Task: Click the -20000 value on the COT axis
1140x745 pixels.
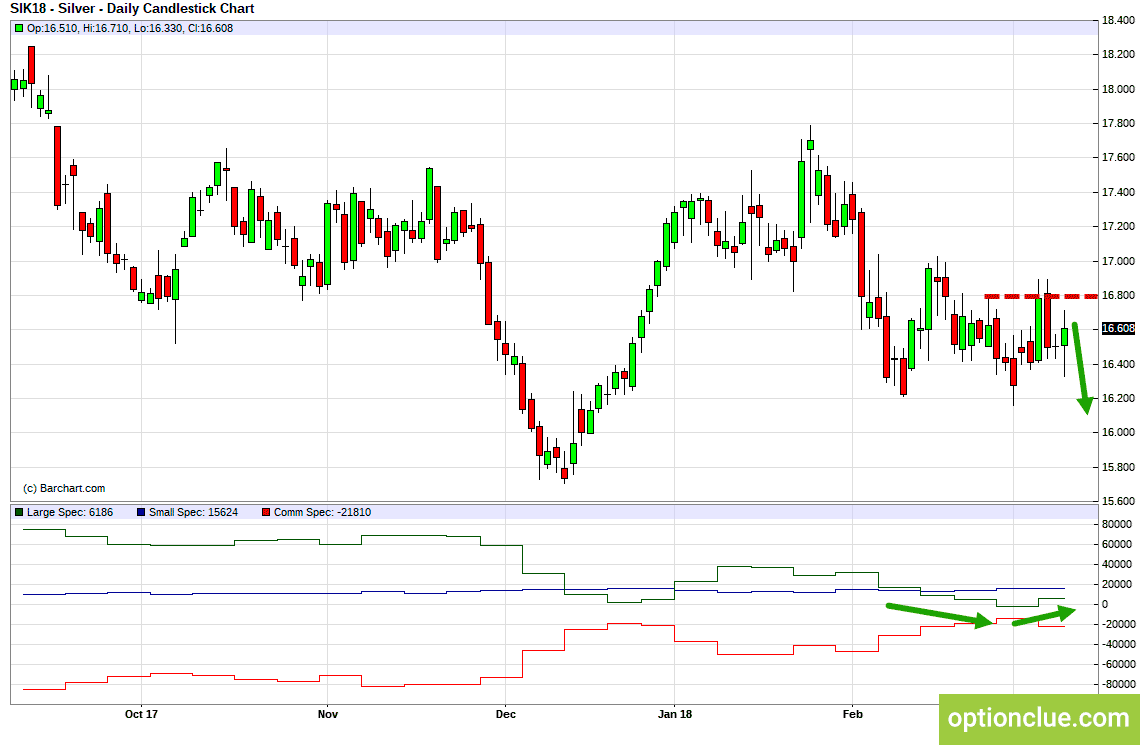Action: click(1117, 624)
